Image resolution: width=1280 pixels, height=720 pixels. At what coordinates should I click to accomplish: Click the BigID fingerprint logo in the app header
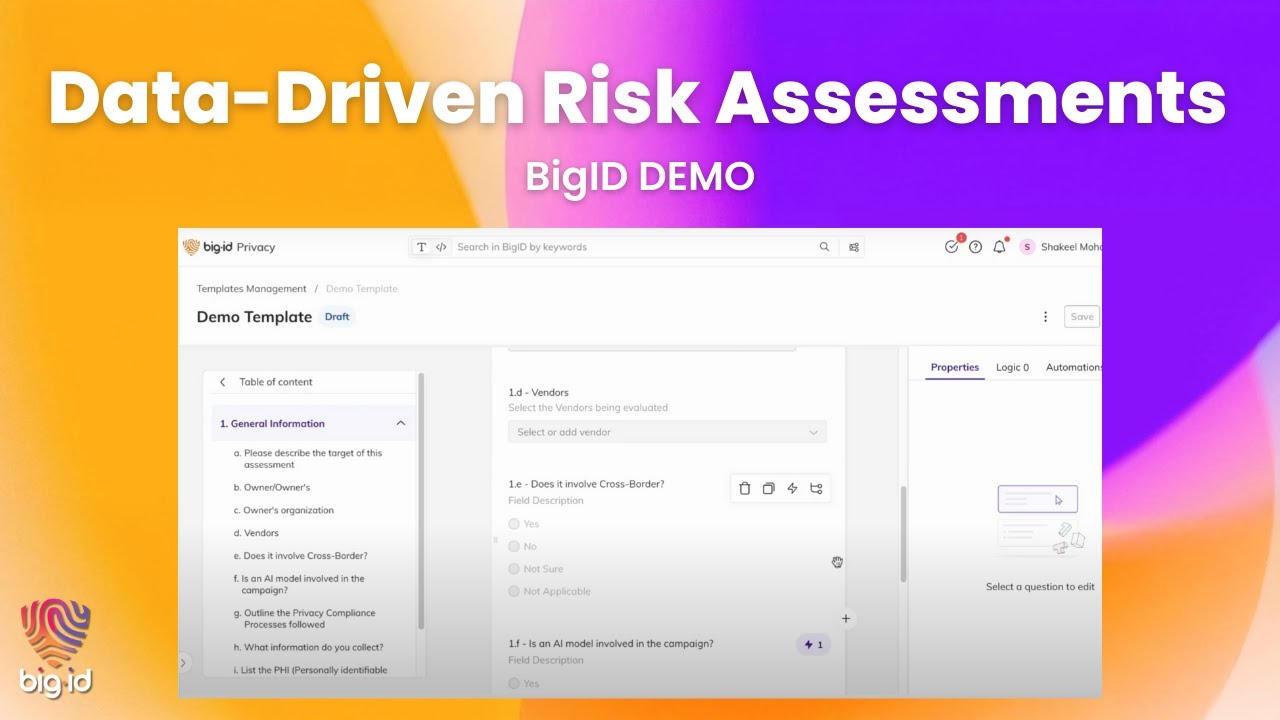pyautogui.click(x=191, y=247)
